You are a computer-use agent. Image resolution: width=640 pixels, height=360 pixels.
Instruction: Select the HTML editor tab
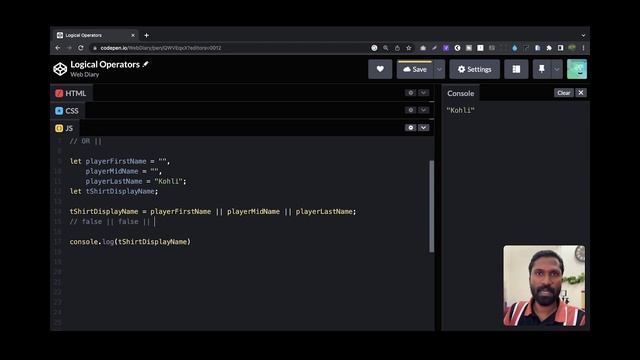click(x=71, y=93)
